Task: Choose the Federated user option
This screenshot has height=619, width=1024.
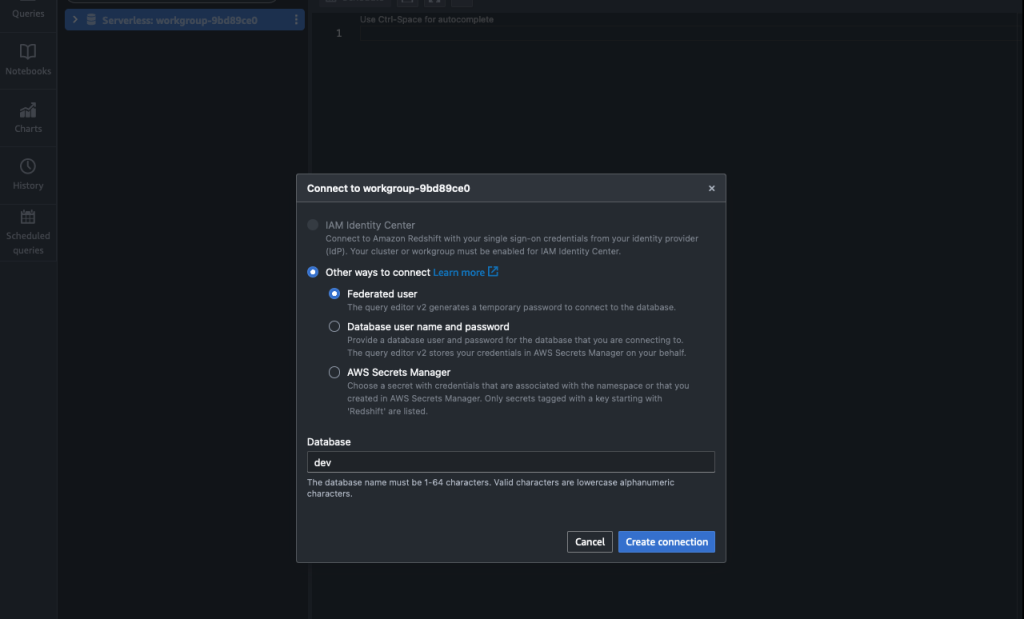Action: 334,294
